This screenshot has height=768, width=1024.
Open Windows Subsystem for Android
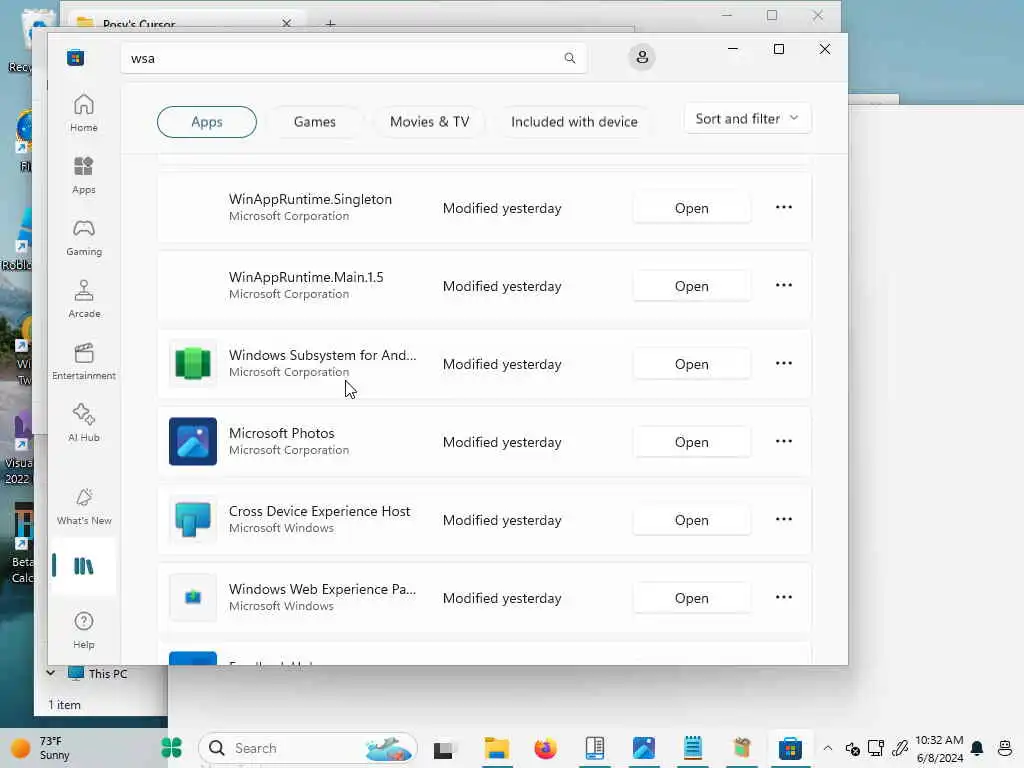click(691, 364)
